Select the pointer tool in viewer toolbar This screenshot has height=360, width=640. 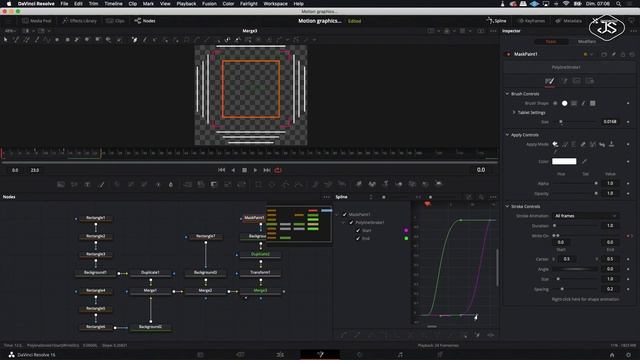[x=6, y=40]
